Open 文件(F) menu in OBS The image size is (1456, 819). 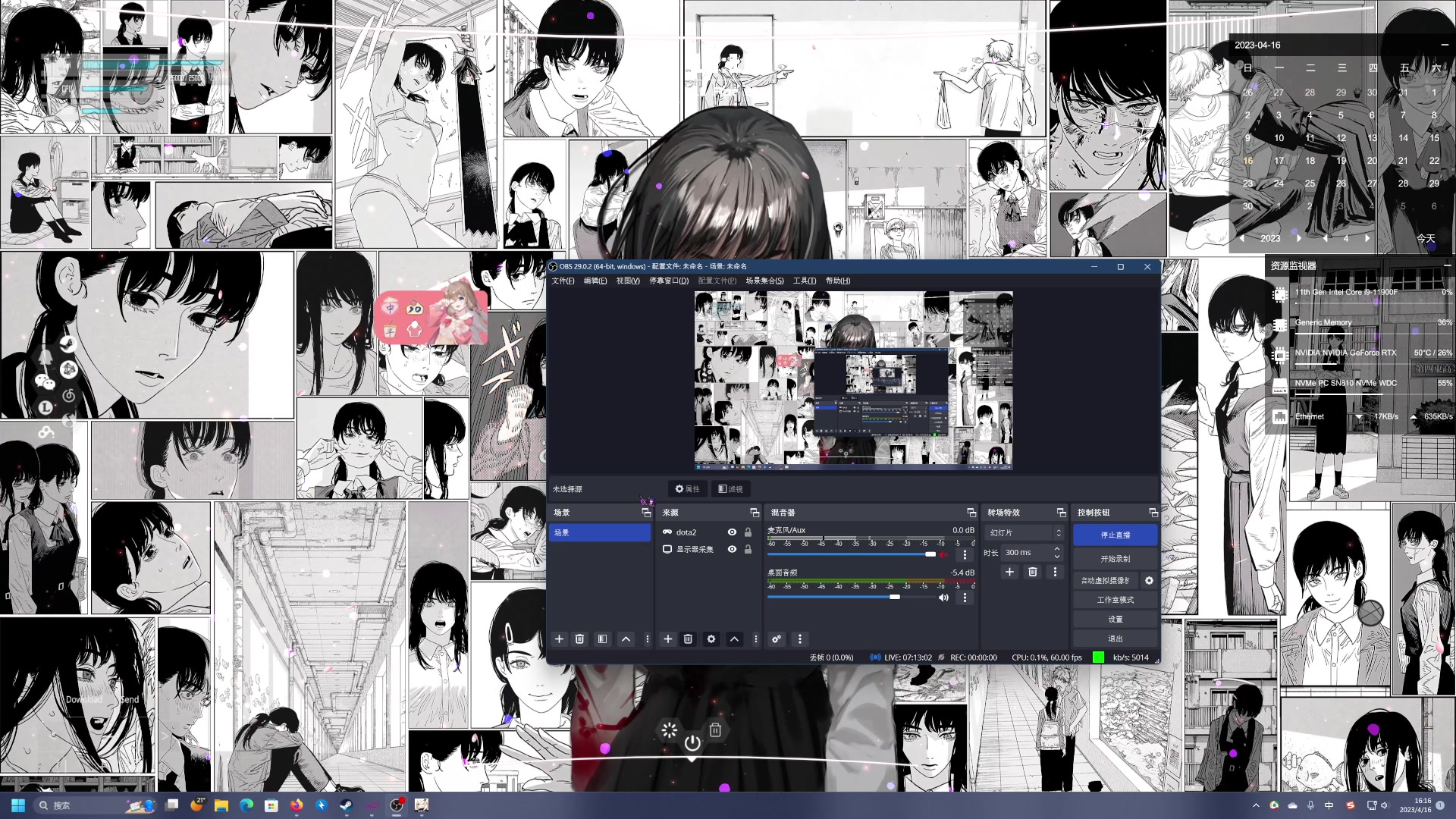563,281
